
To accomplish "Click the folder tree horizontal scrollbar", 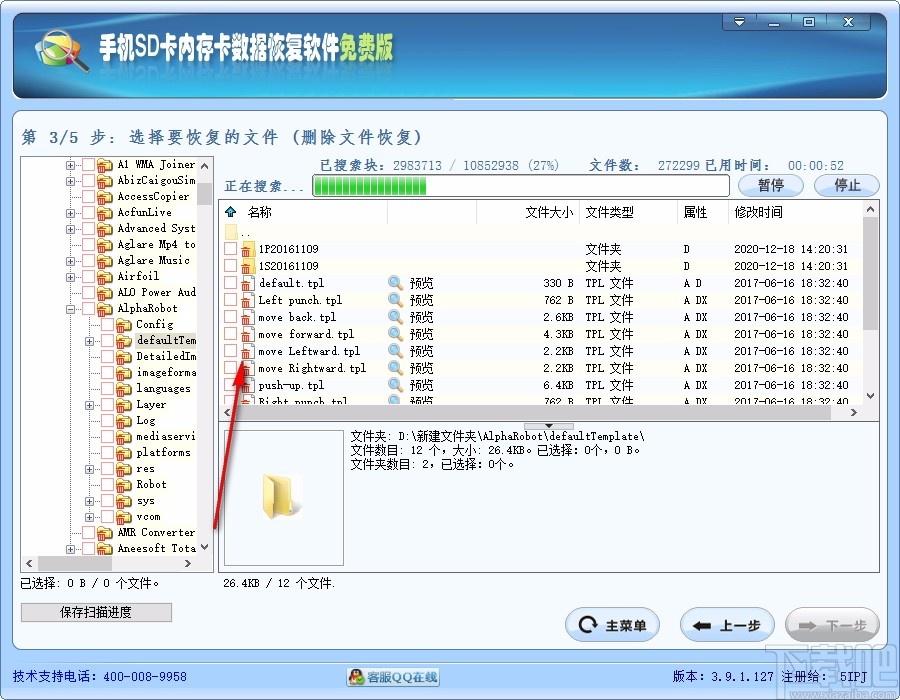I will pos(108,563).
